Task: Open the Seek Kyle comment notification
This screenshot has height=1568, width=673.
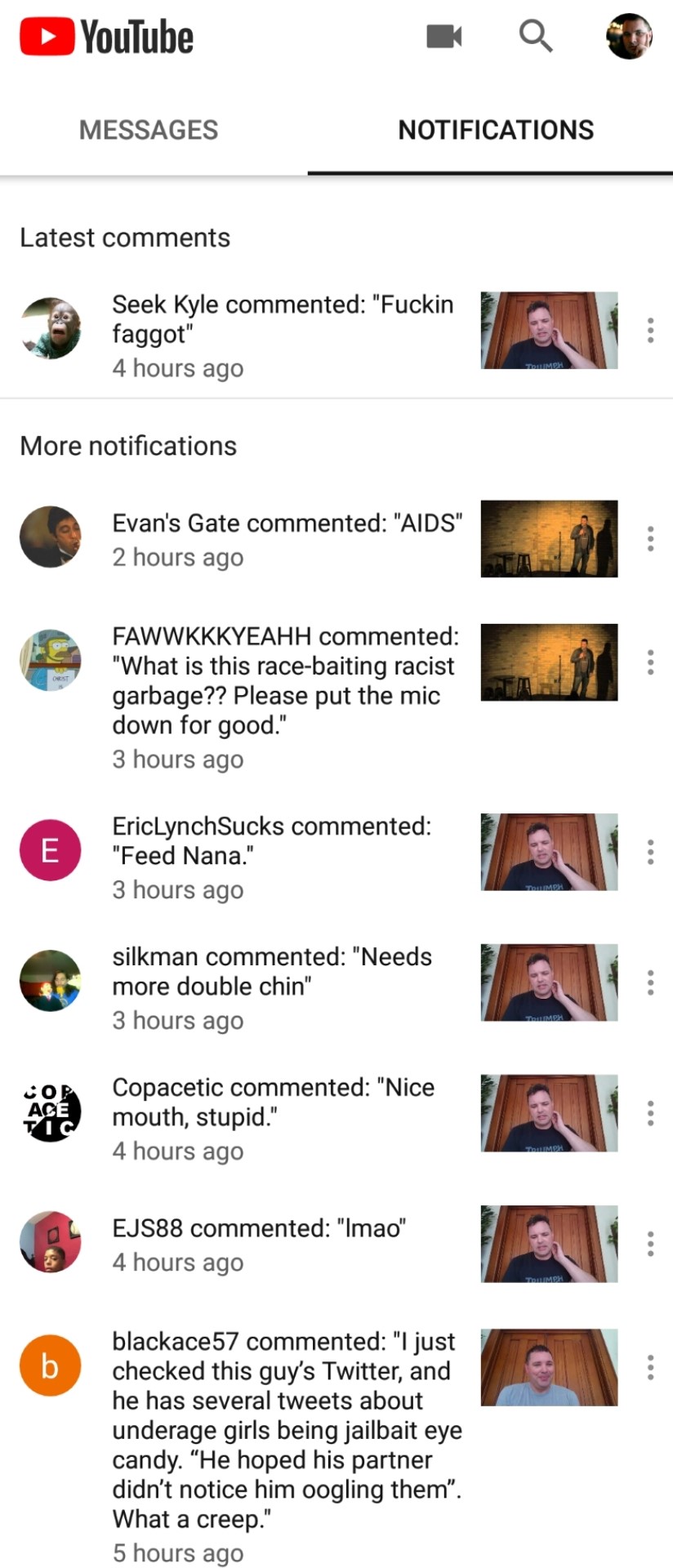Action: tap(283, 335)
